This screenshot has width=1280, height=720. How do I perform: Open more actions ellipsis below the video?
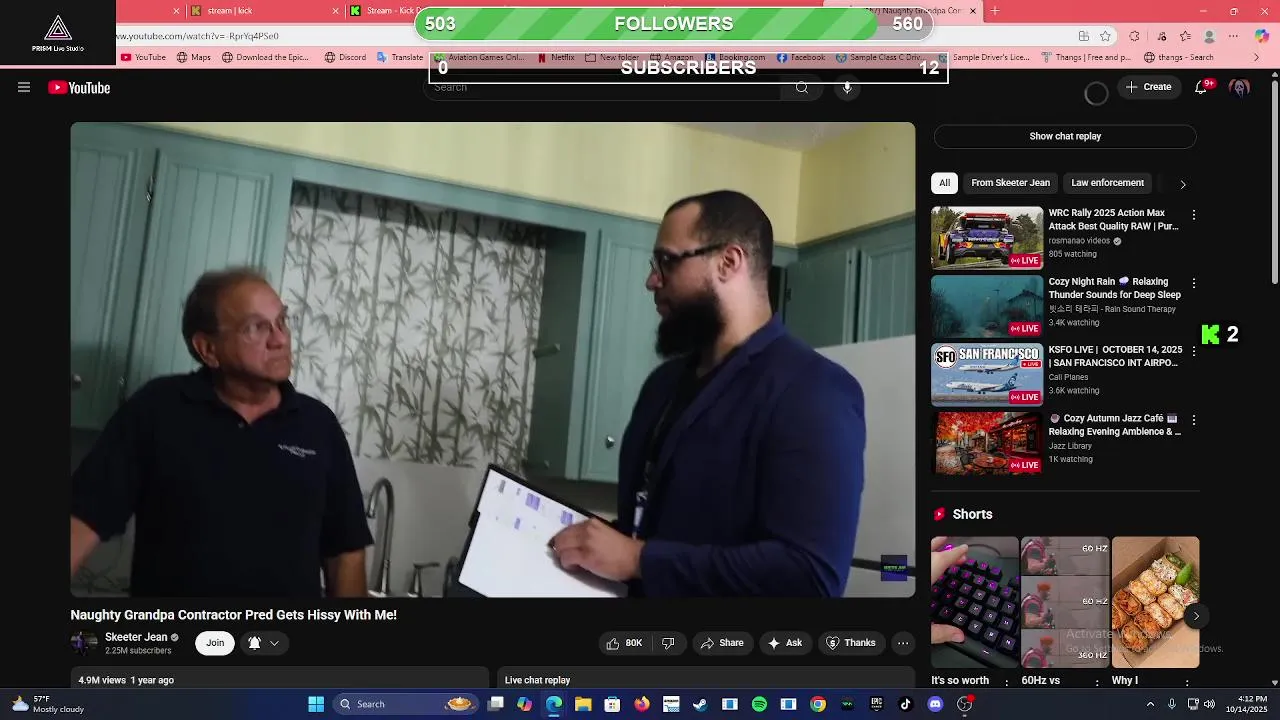coord(903,643)
